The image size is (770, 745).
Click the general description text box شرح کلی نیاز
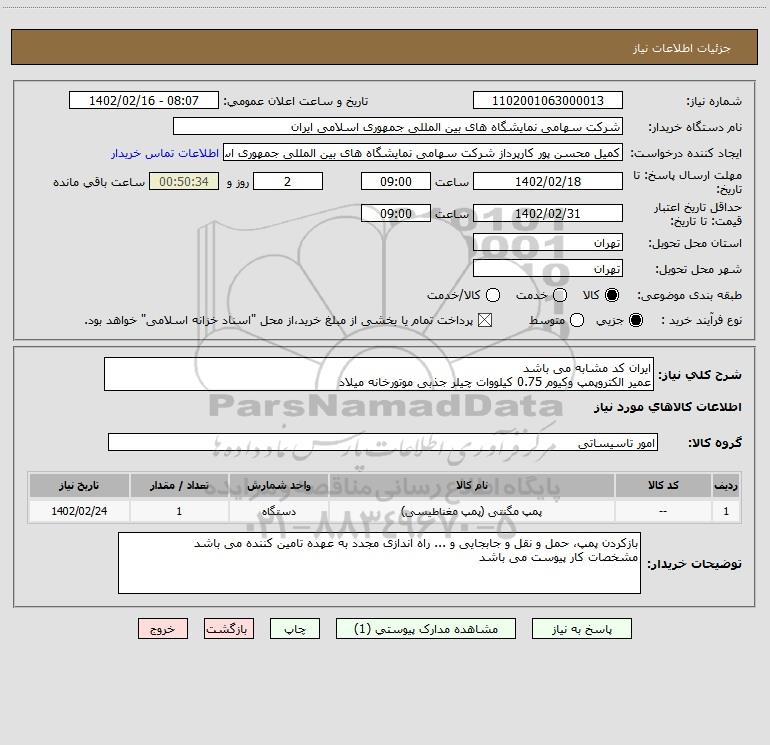point(379,375)
